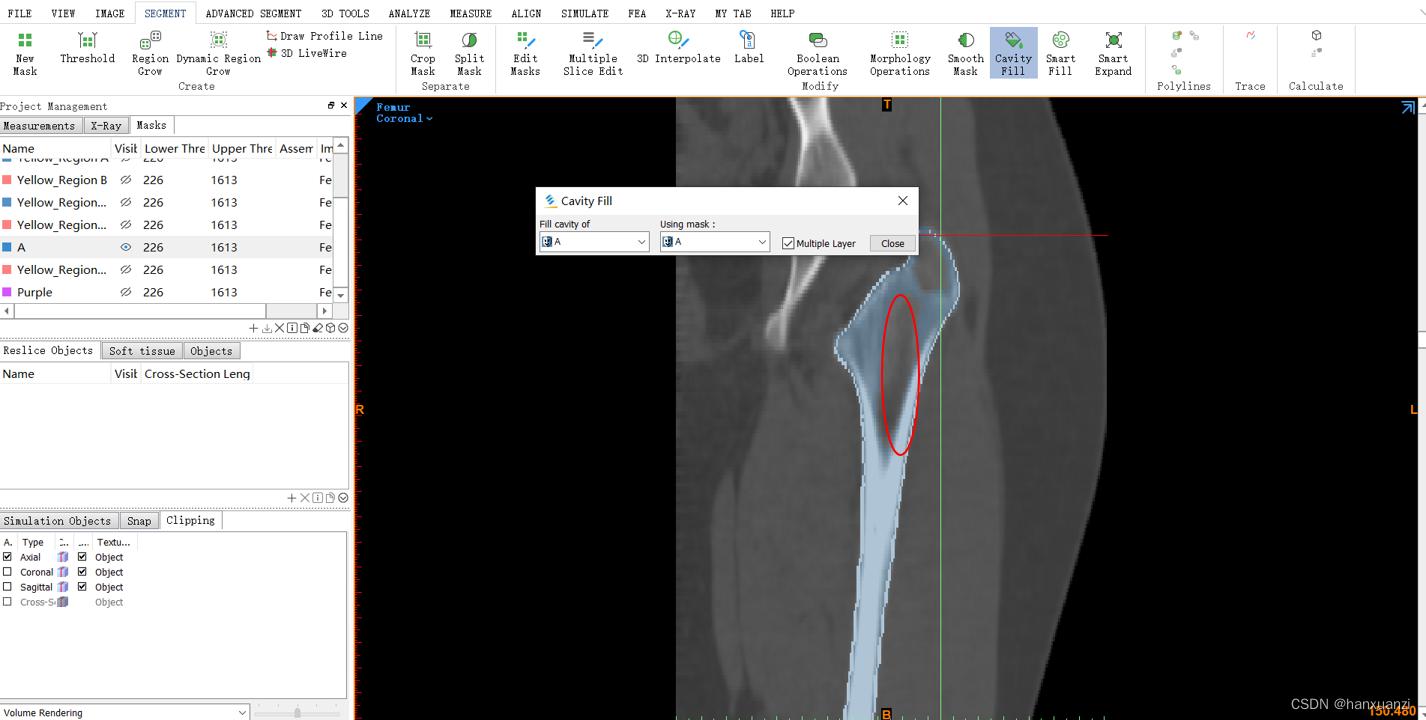Toggle the Axial texture checkbox
Screen dimensions: 1426x720
[x=83, y=557]
